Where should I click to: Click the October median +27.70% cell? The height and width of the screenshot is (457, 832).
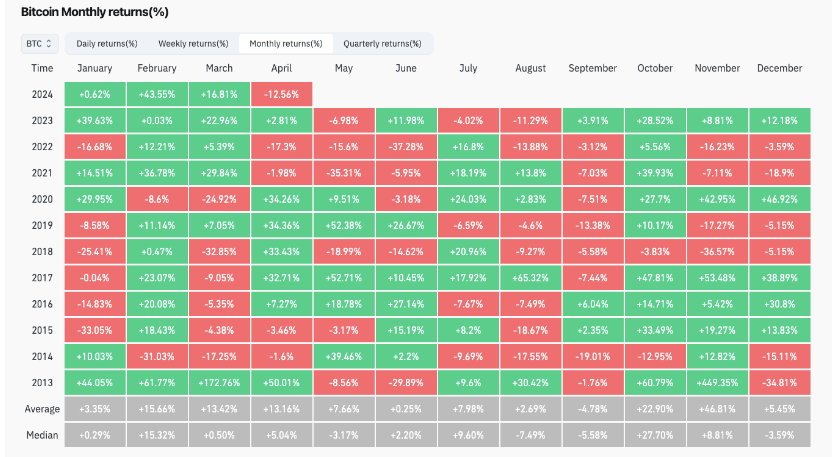655,435
